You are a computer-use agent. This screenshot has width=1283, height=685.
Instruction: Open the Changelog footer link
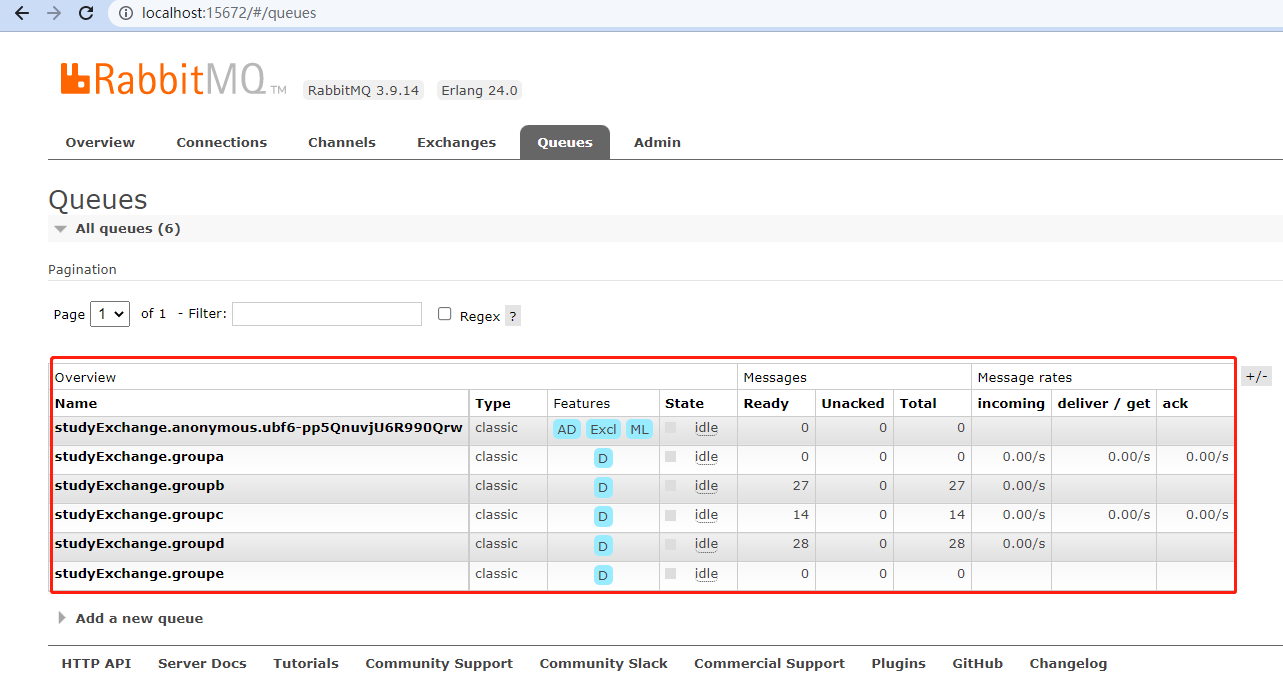click(x=1068, y=664)
